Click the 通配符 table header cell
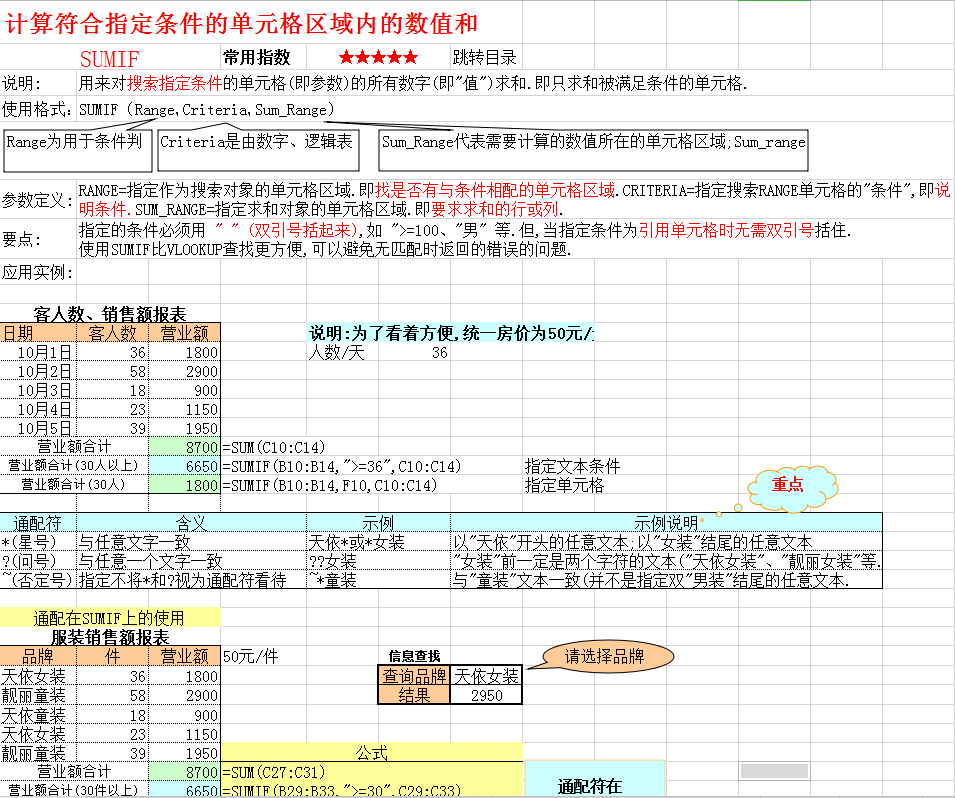The width and height of the screenshot is (955, 798). (x=38, y=523)
